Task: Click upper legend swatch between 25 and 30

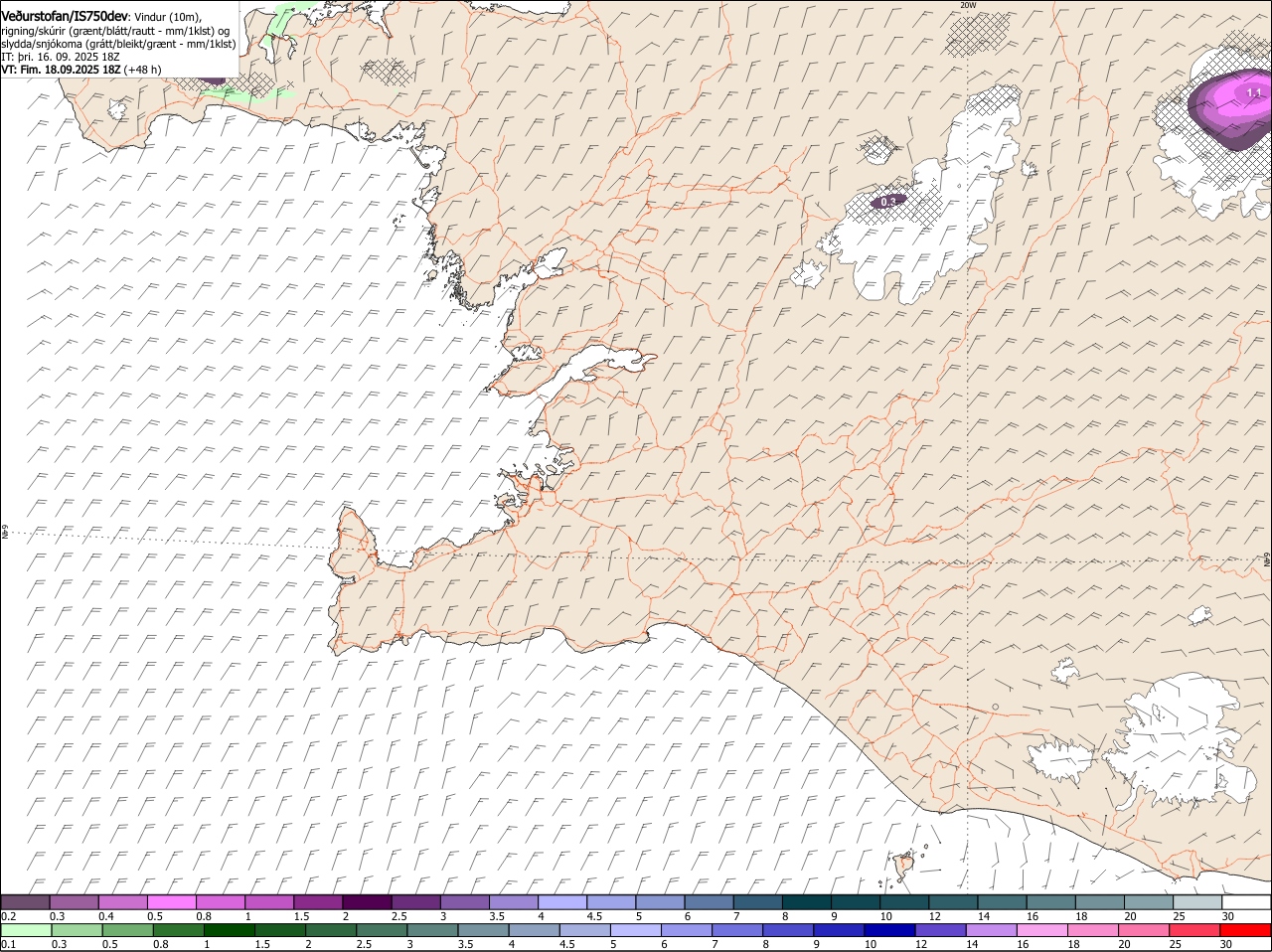Action: 1198,902
